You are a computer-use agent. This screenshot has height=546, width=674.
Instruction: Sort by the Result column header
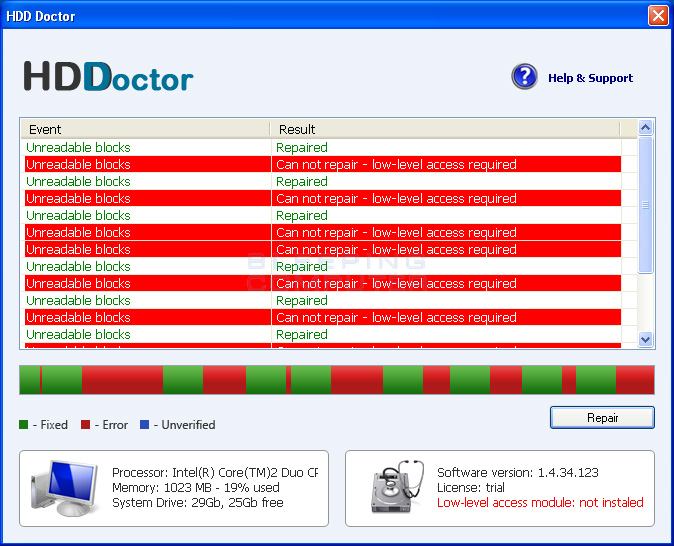(445, 129)
